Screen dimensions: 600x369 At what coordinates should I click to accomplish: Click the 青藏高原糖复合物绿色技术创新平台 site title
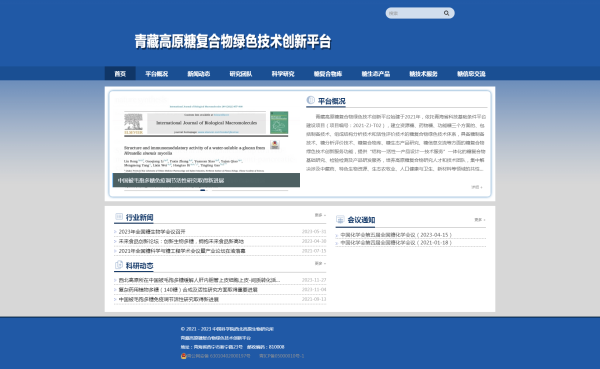coord(233,41)
